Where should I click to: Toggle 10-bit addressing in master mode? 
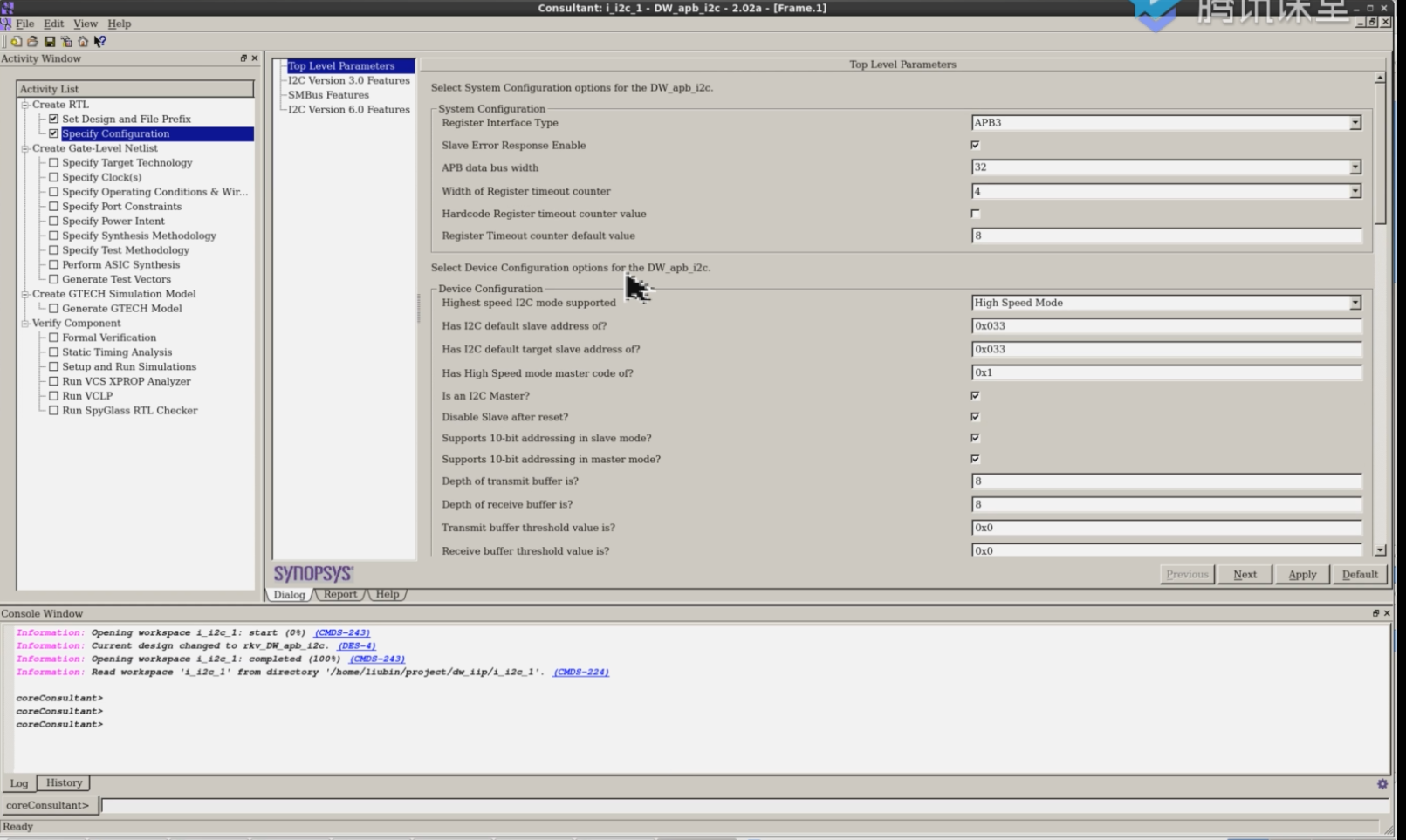(x=976, y=459)
